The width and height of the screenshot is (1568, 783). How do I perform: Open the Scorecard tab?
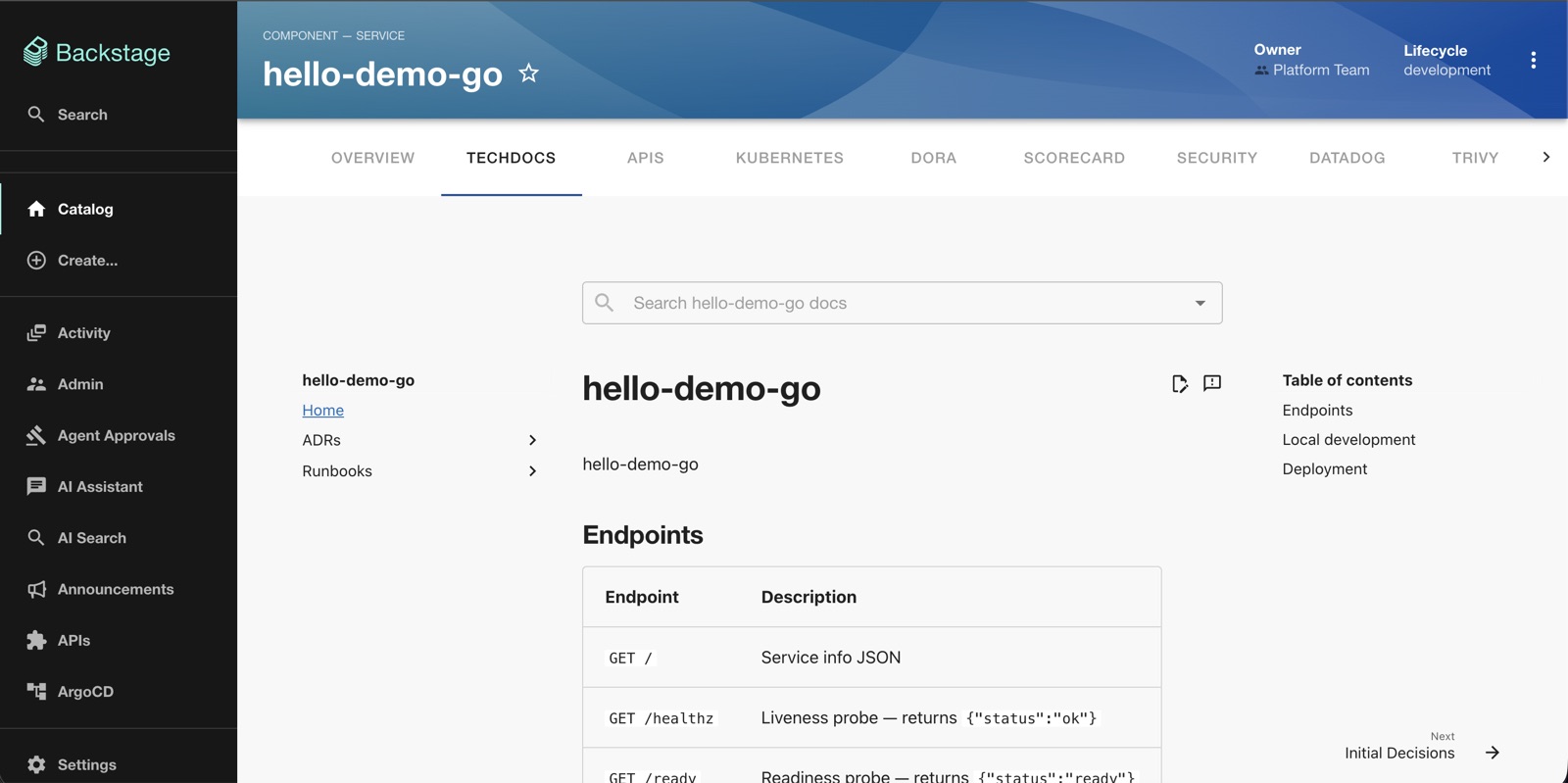point(1074,158)
